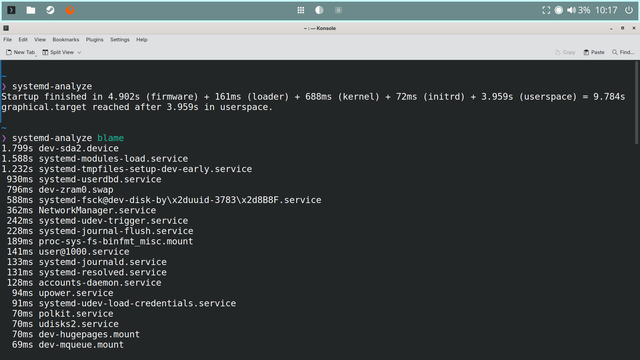Toggle the half-circle dark mode icon

coord(319,10)
